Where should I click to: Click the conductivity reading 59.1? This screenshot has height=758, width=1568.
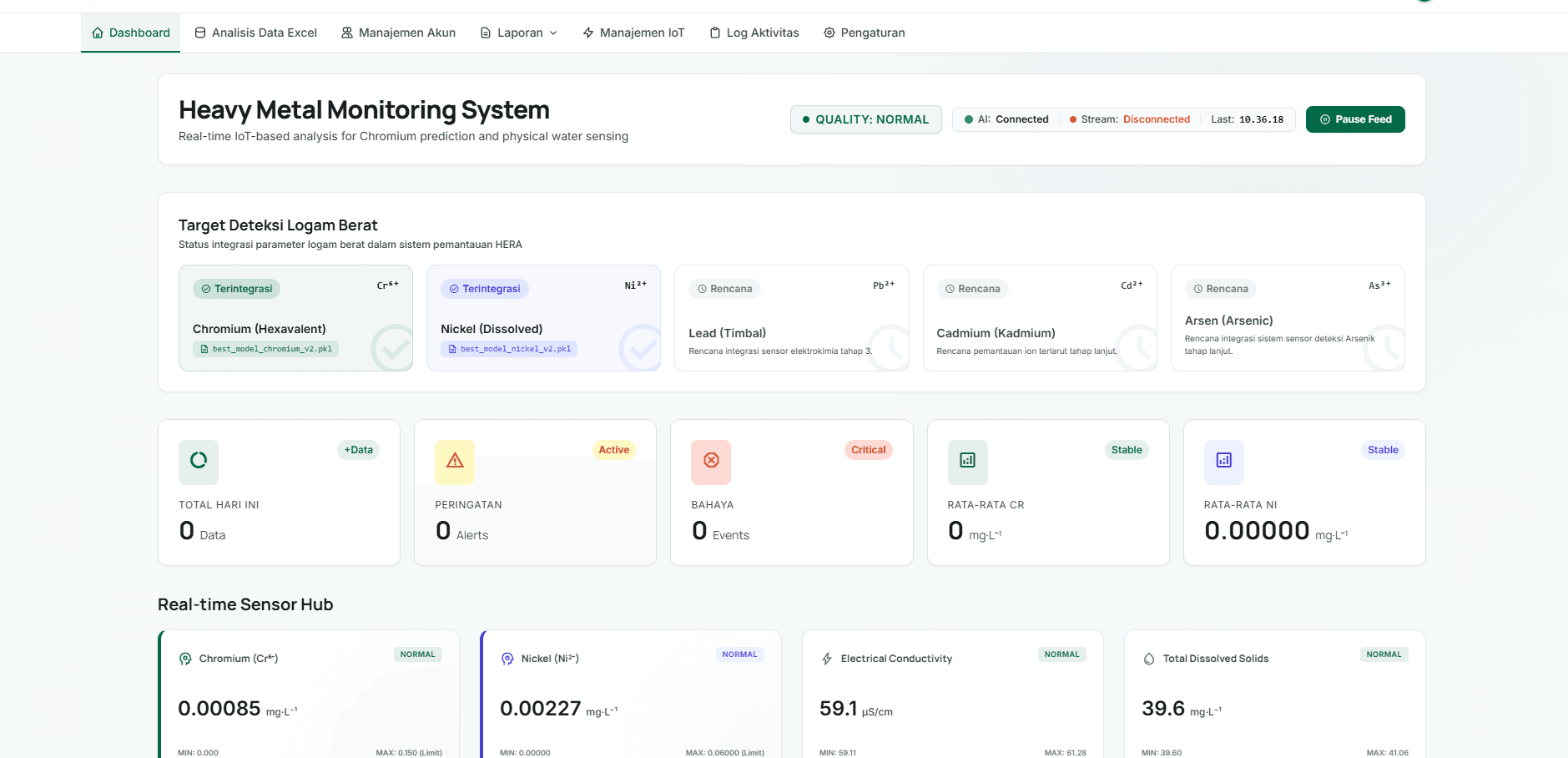(x=839, y=709)
